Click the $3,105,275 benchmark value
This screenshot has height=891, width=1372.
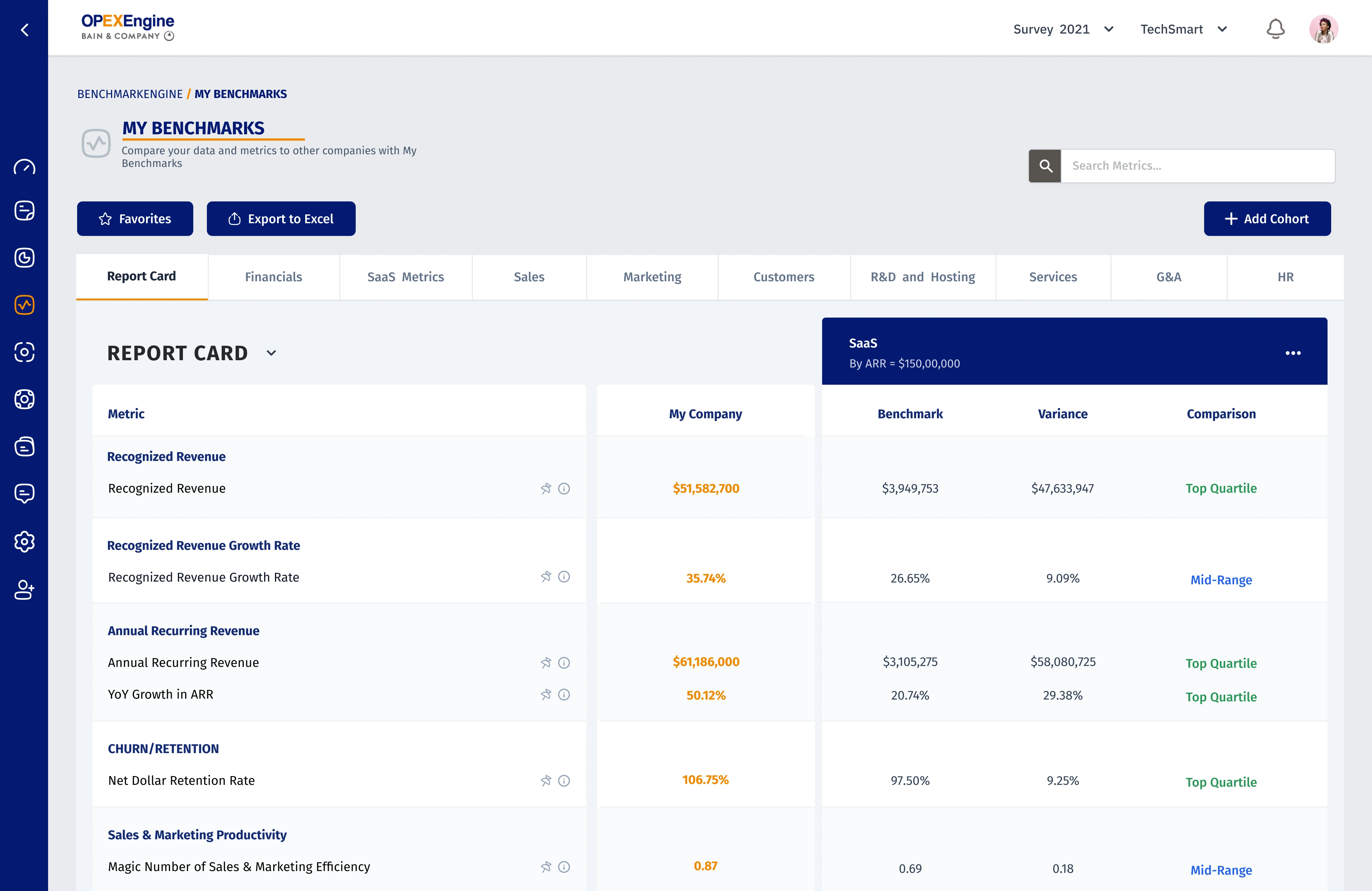click(910, 662)
